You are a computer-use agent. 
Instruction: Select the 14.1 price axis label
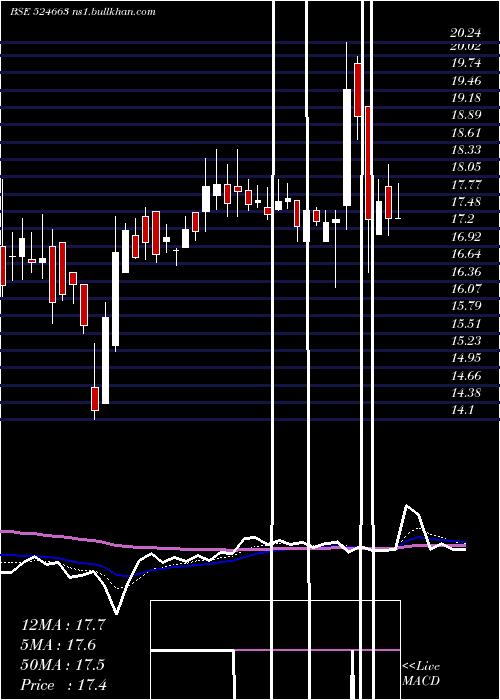tap(462, 410)
